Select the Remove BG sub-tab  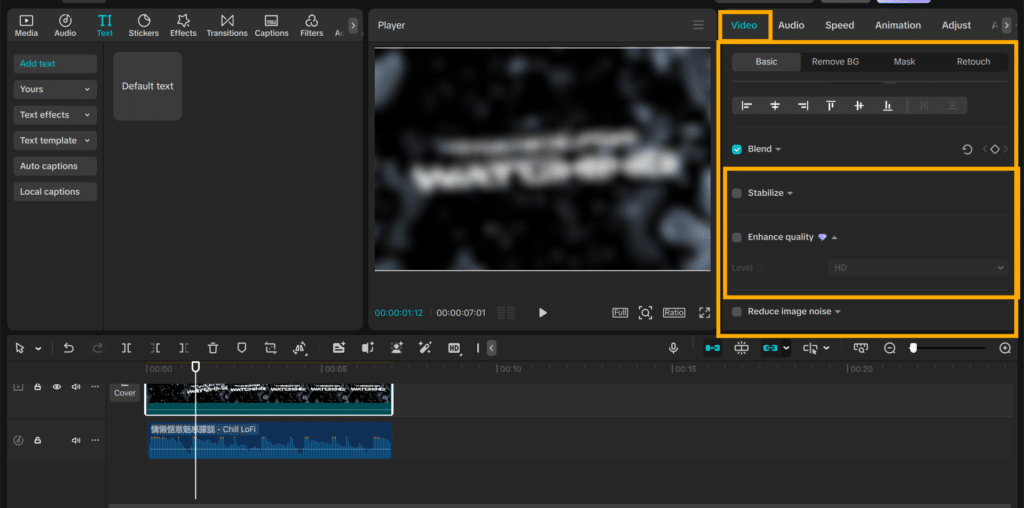[x=835, y=62]
